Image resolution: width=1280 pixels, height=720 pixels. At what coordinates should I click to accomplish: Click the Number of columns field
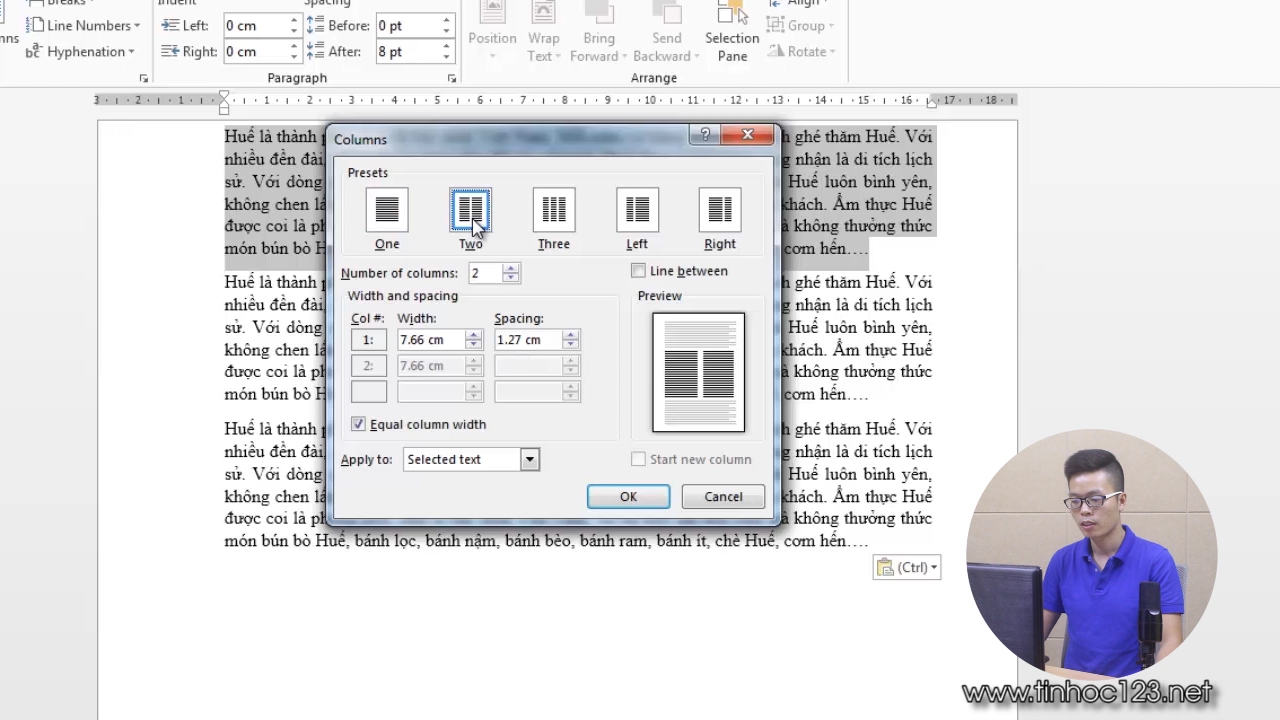[485, 273]
